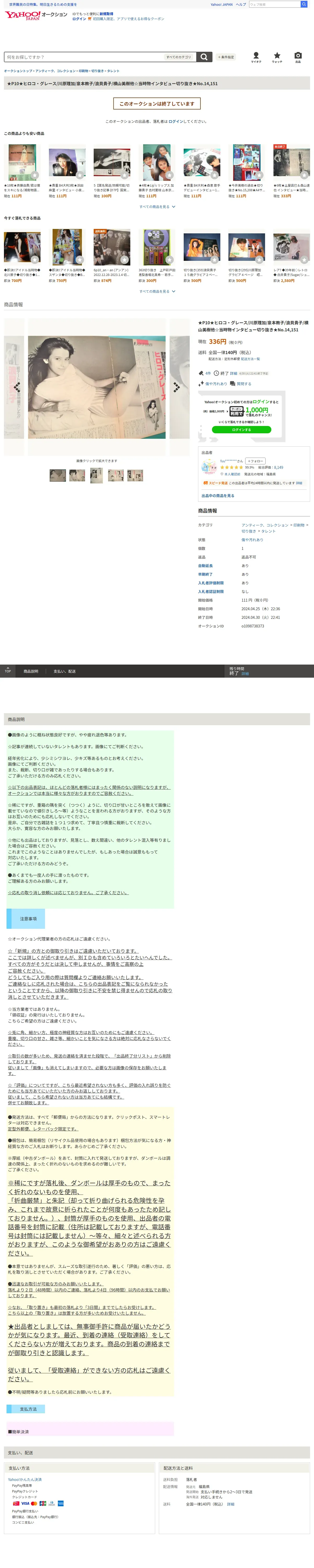The height and width of the screenshot is (1568, 314).
Task: Open 傷や汚れあり condition link in 商品情報
Action: tap(253, 540)
